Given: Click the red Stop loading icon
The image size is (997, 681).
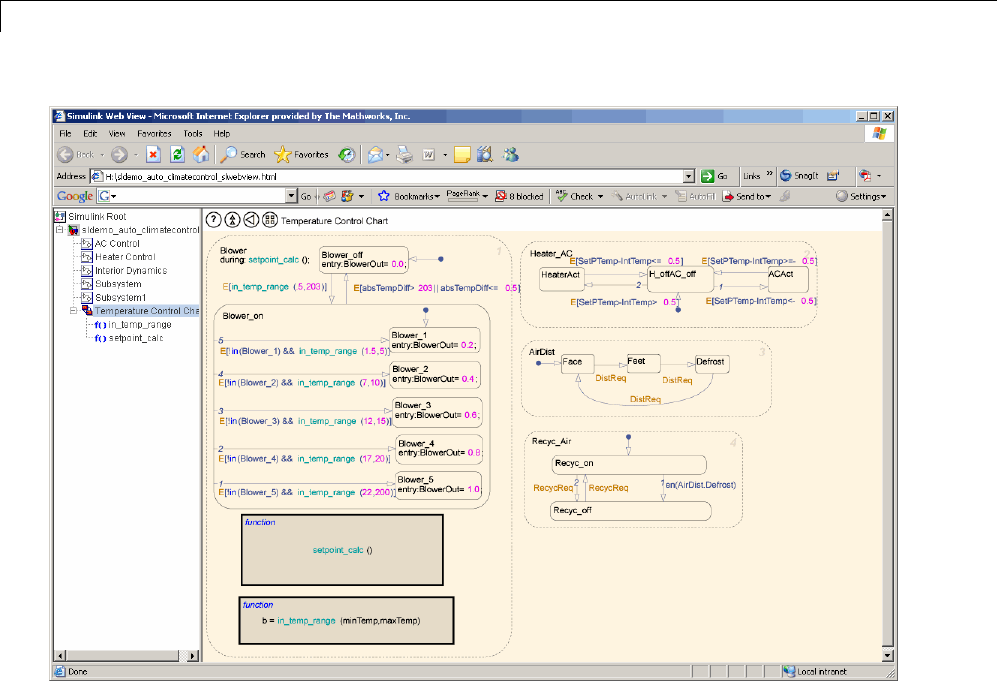Looking at the screenshot, I should (153, 154).
